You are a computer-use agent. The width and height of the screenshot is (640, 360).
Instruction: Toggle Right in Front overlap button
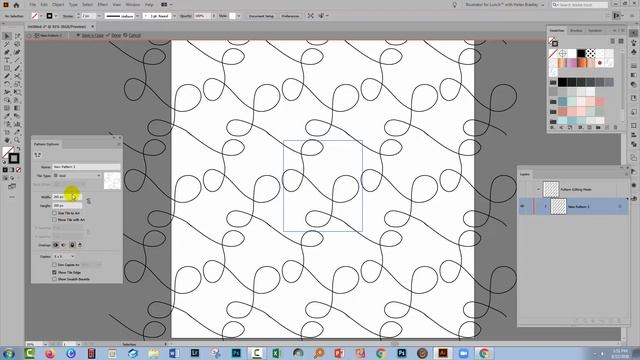64,245
